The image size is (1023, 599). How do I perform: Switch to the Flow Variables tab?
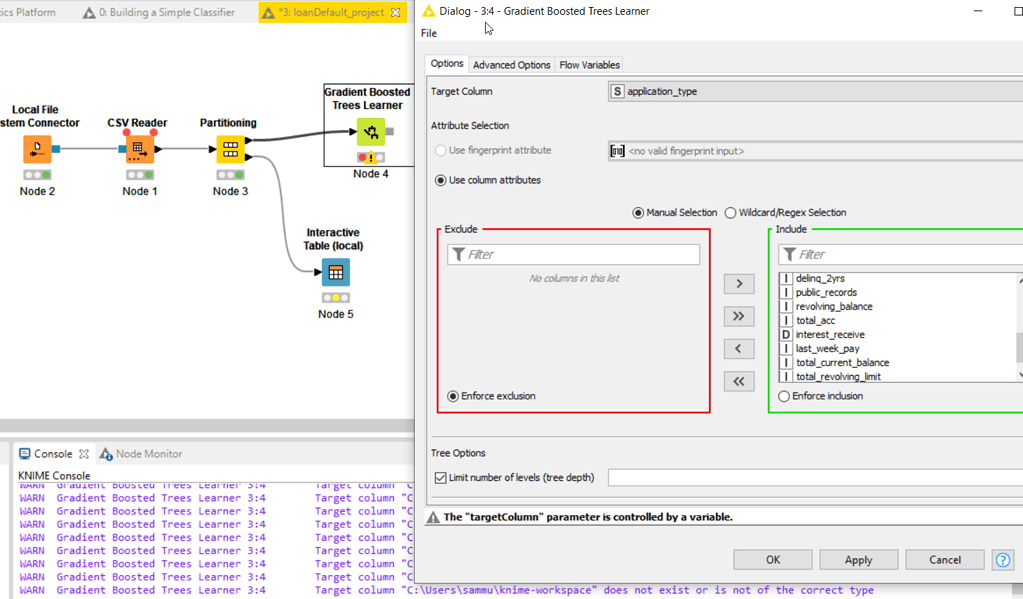(589, 63)
